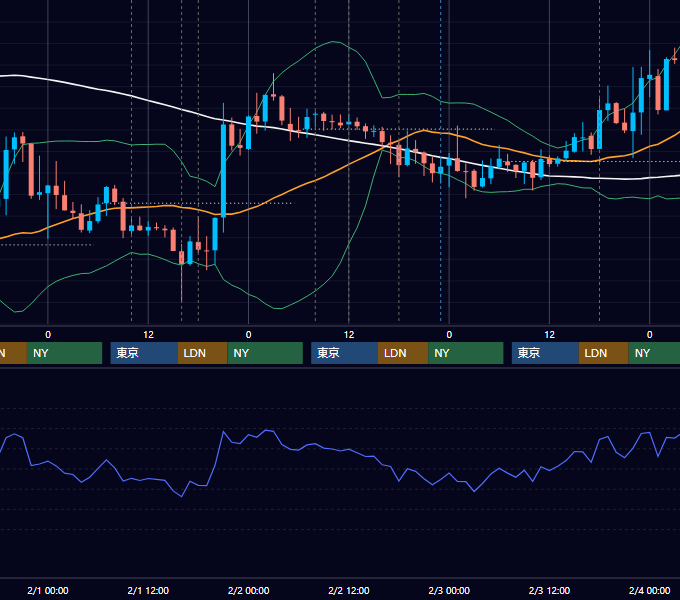
Task: Select the NY block before first 東京
Action: click(x=64, y=353)
